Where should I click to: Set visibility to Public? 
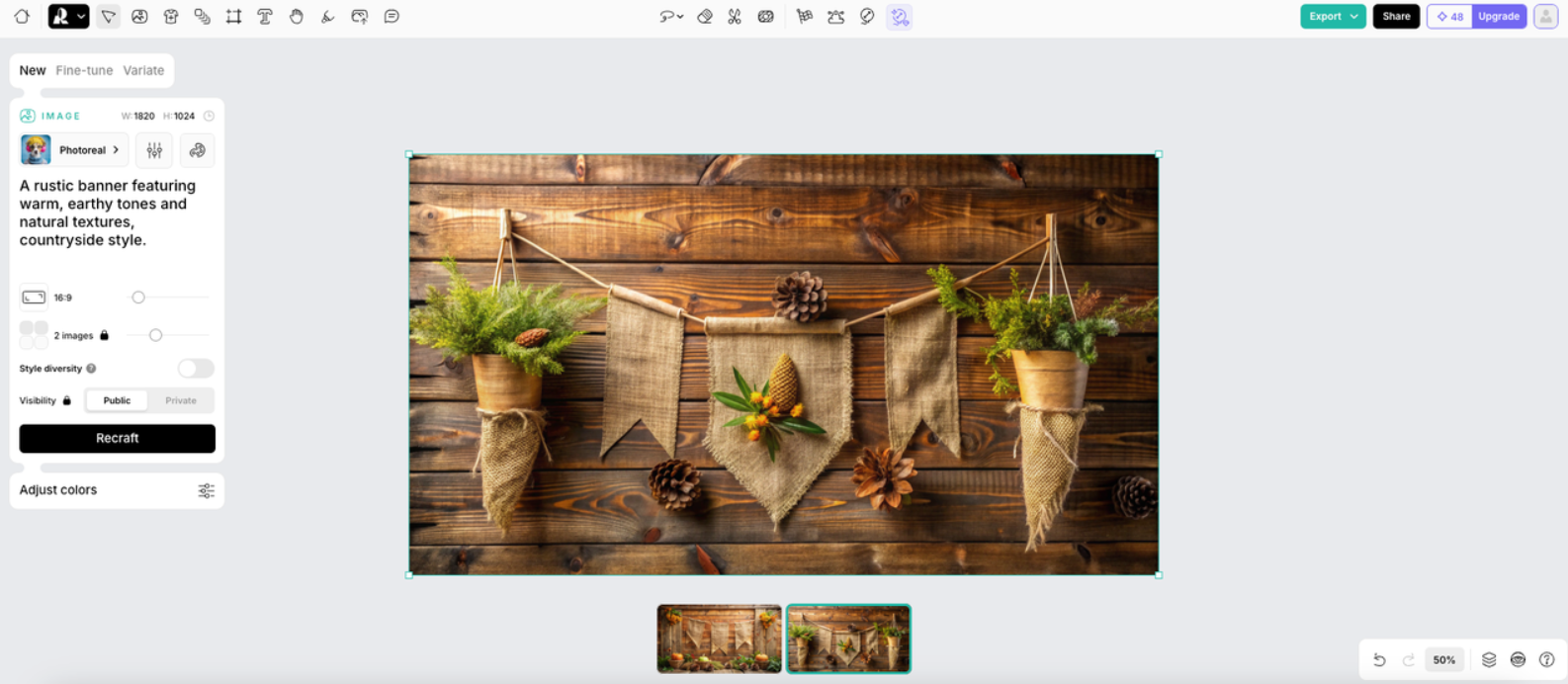click(117, 400)
